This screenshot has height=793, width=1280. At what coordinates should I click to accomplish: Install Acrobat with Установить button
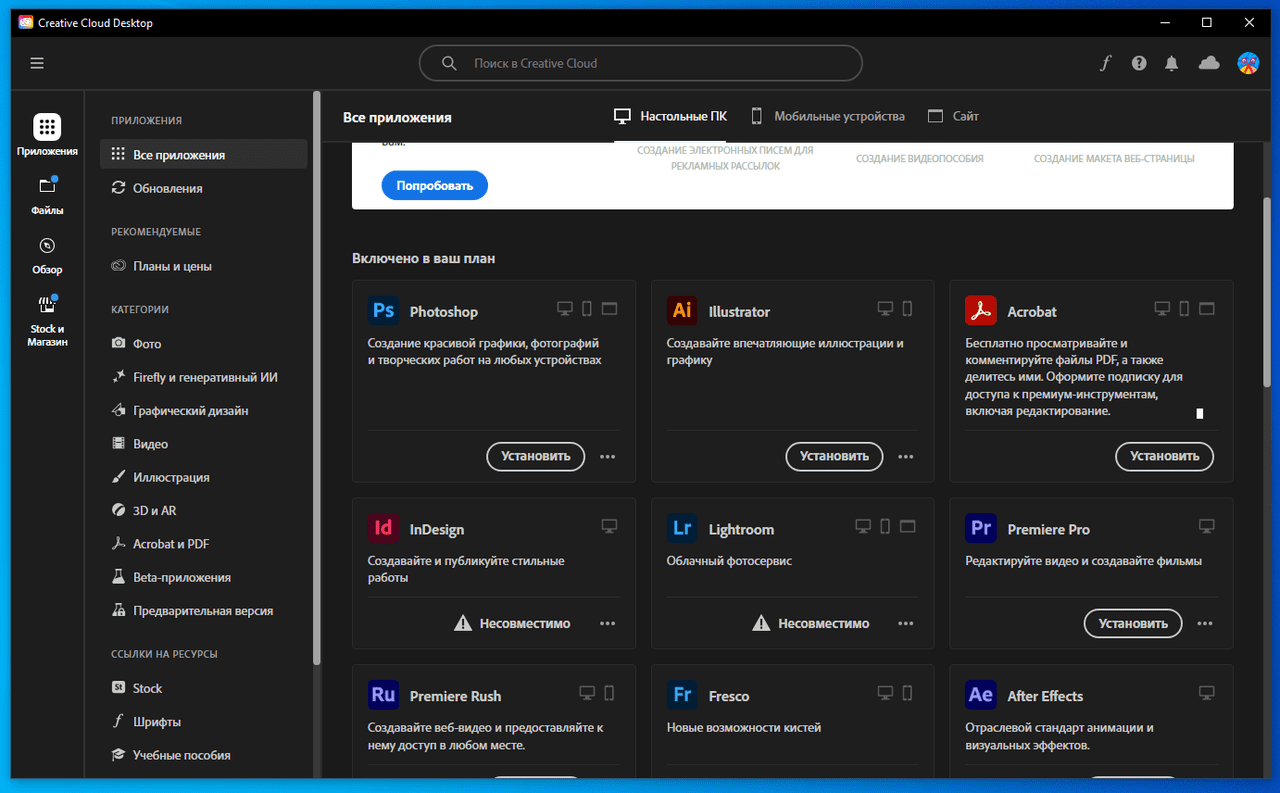coord(1164,456)
